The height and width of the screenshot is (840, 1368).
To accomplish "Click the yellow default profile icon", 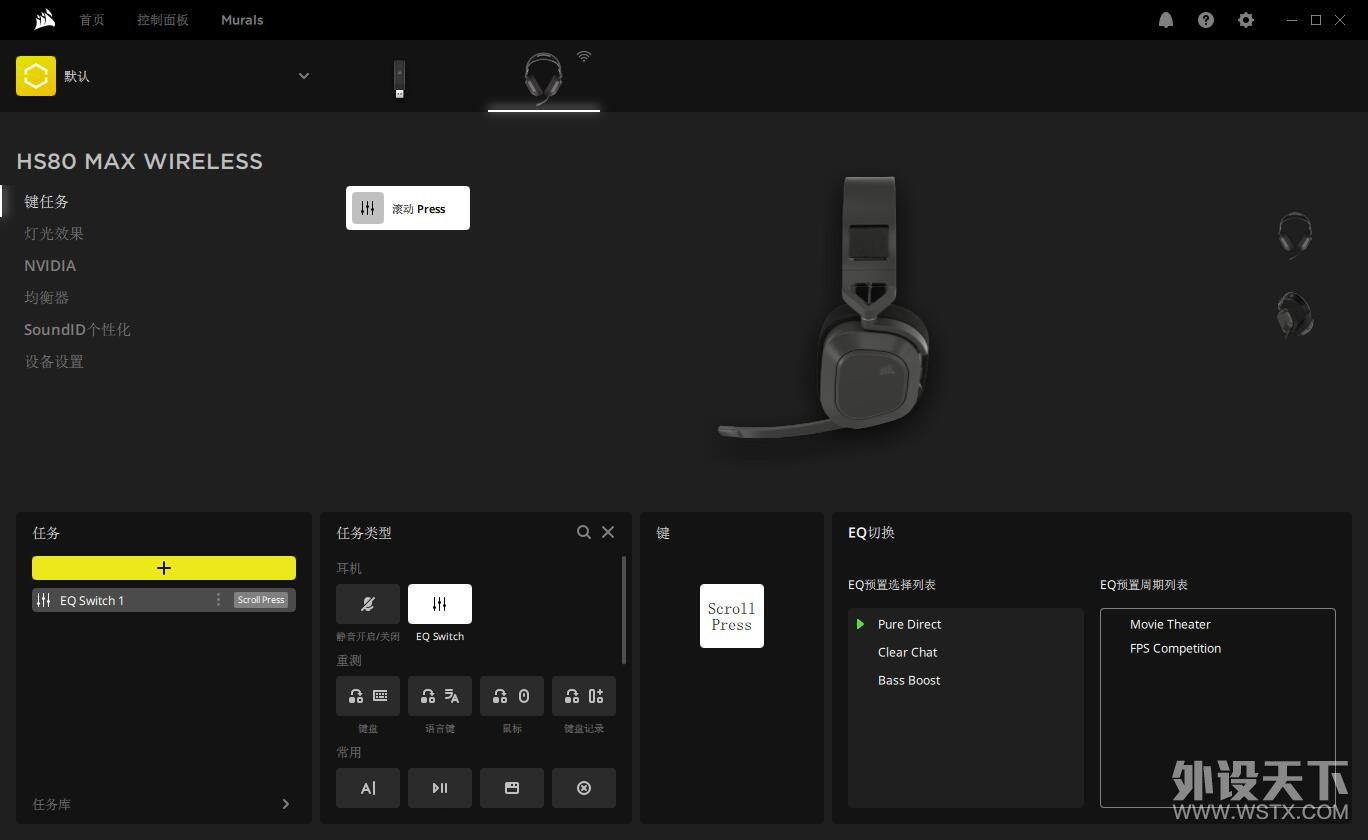I will (x=36, y=76).
